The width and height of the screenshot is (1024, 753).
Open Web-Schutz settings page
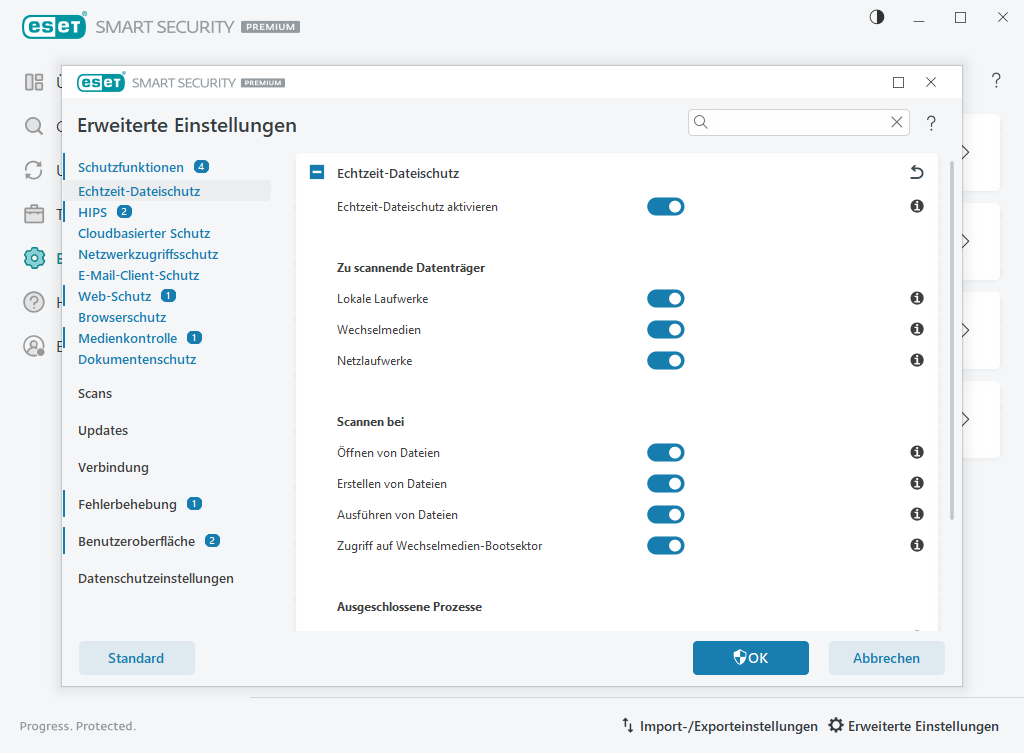(114, 296)
